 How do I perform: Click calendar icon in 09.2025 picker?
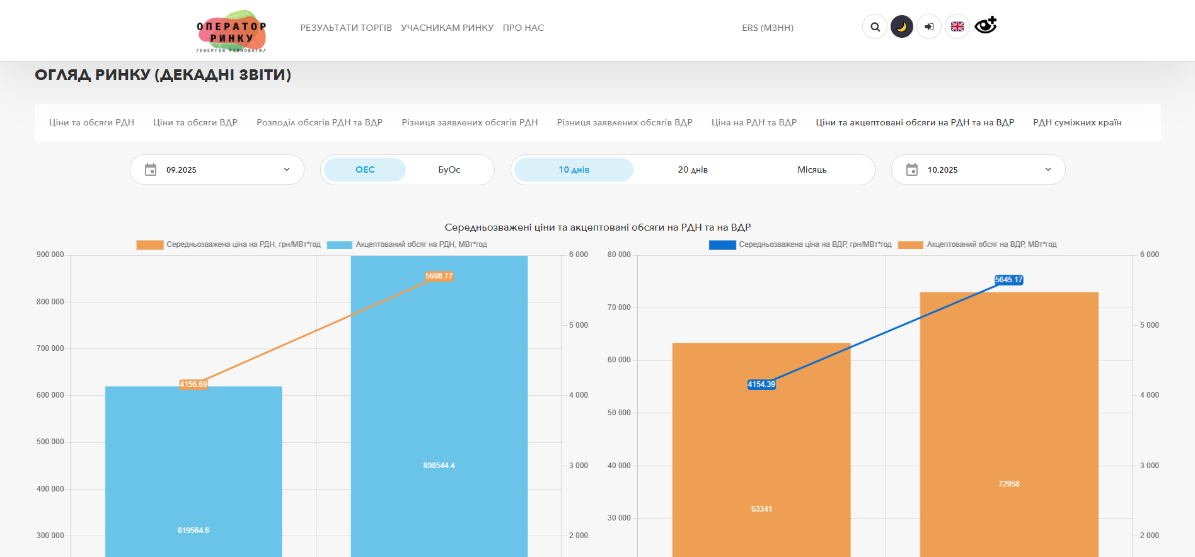[151, 170]
